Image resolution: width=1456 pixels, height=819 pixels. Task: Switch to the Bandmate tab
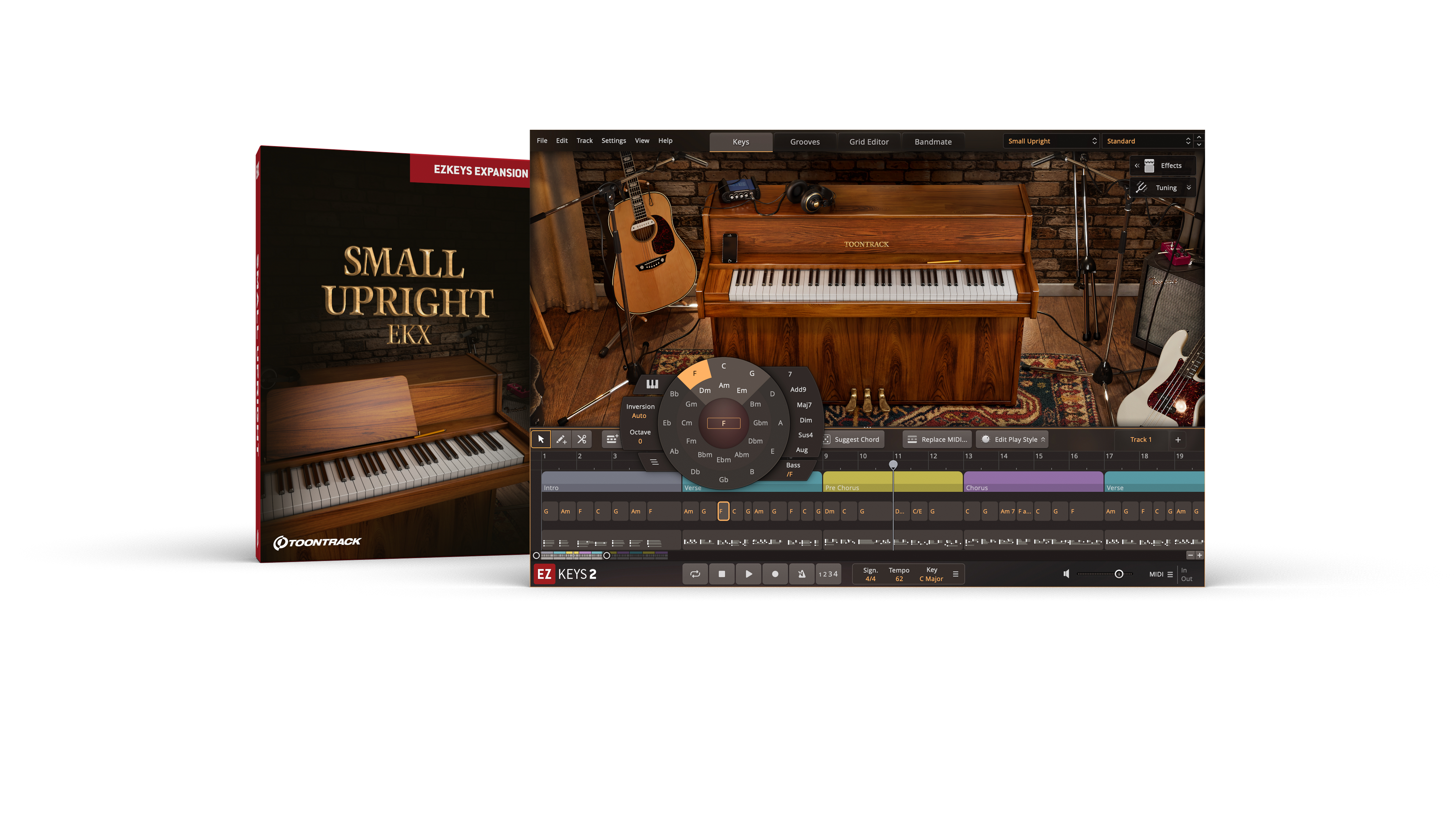[933, 142]
